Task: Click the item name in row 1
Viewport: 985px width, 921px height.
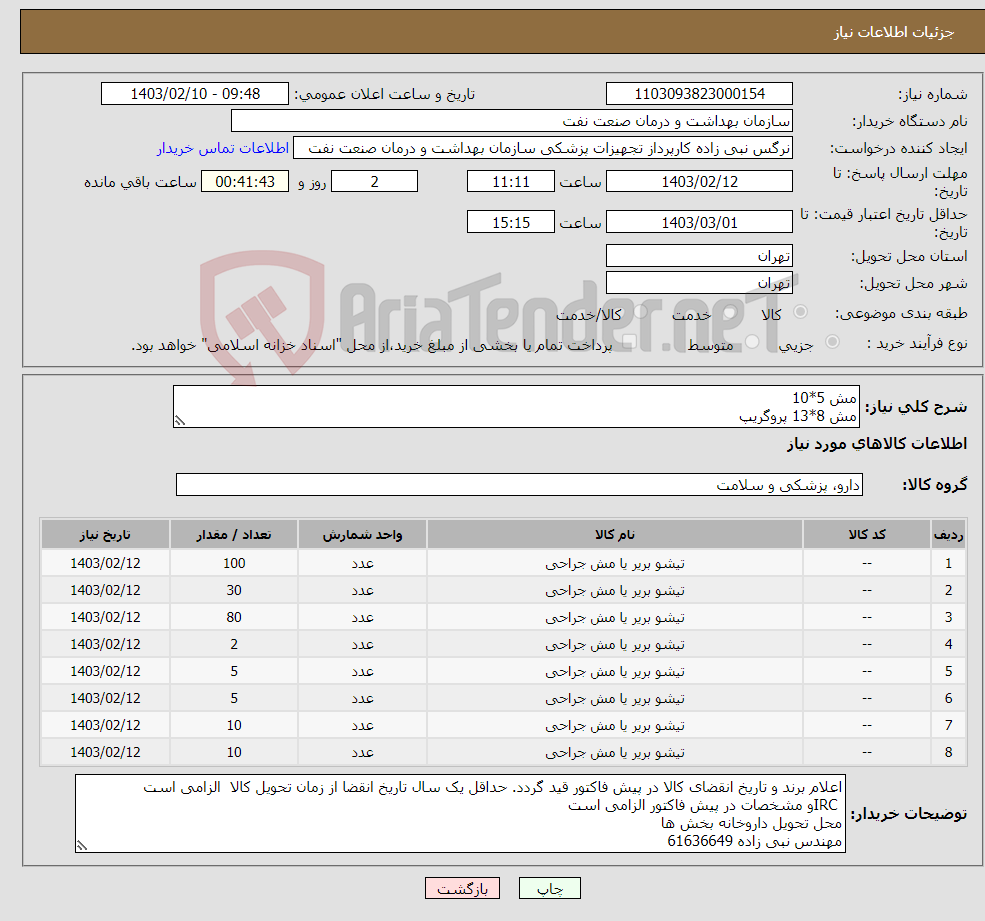Action: tap(615, 564)
